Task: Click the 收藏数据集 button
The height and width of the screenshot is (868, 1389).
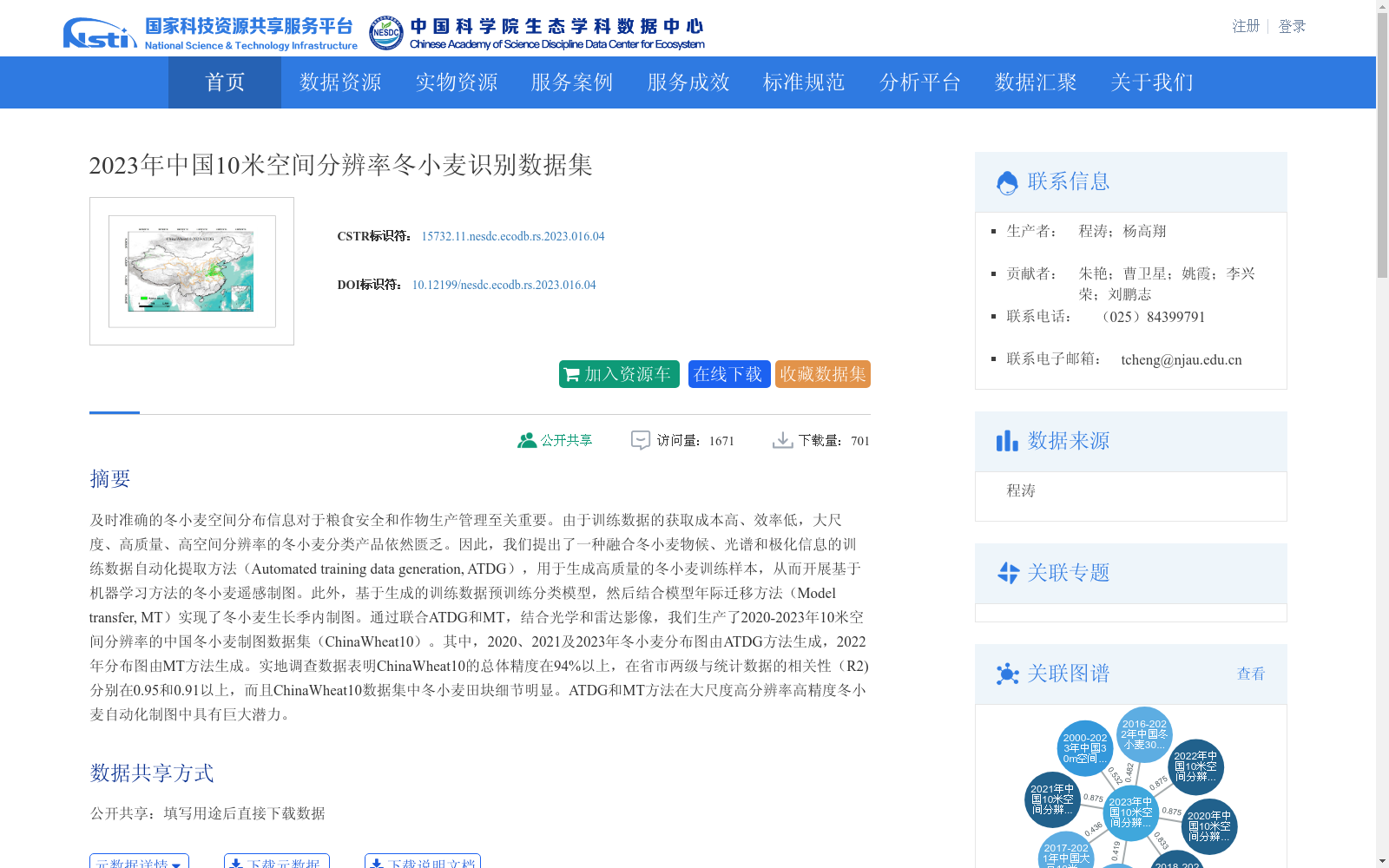Action: click(823, 374)
